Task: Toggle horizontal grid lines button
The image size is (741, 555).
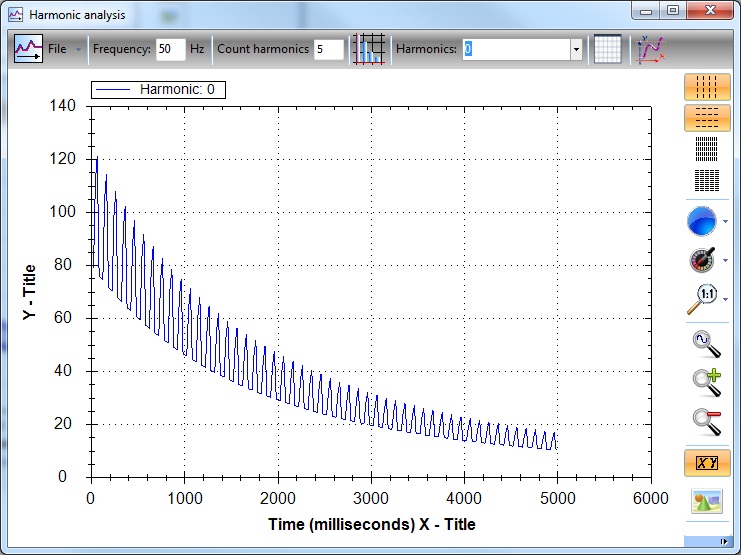Action: 707,118
